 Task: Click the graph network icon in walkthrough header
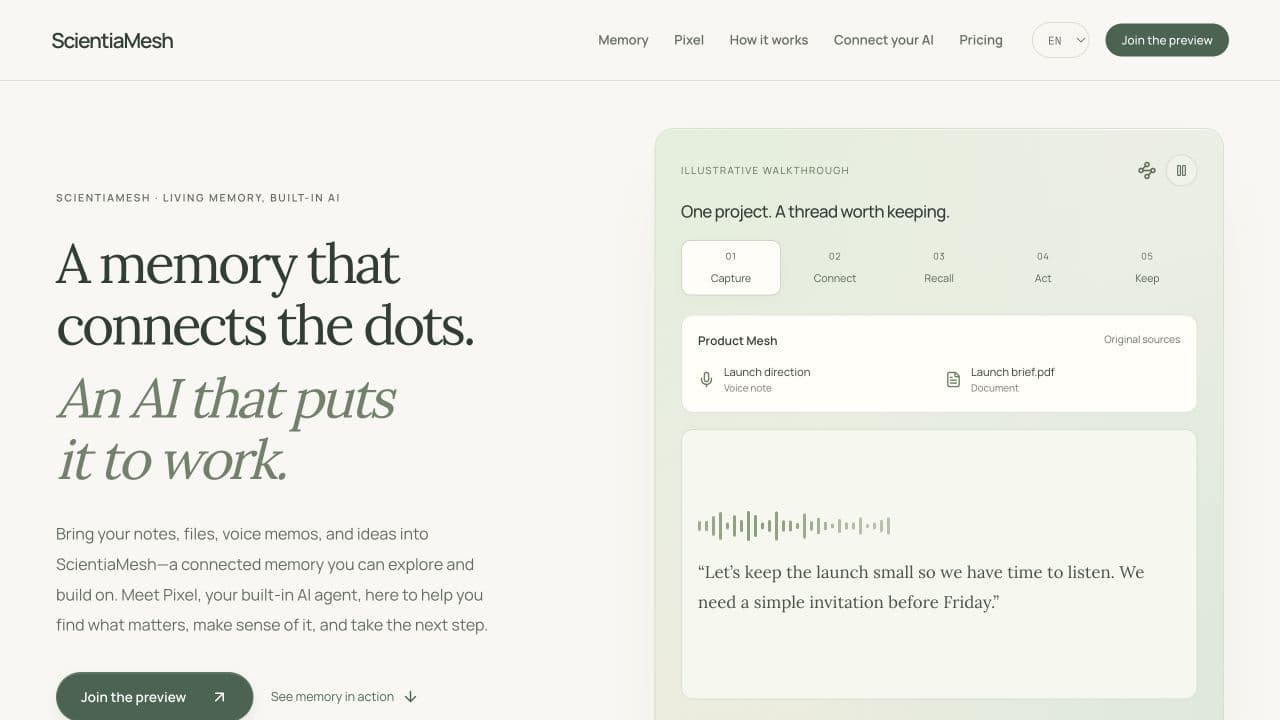(x=1147, y=170)
